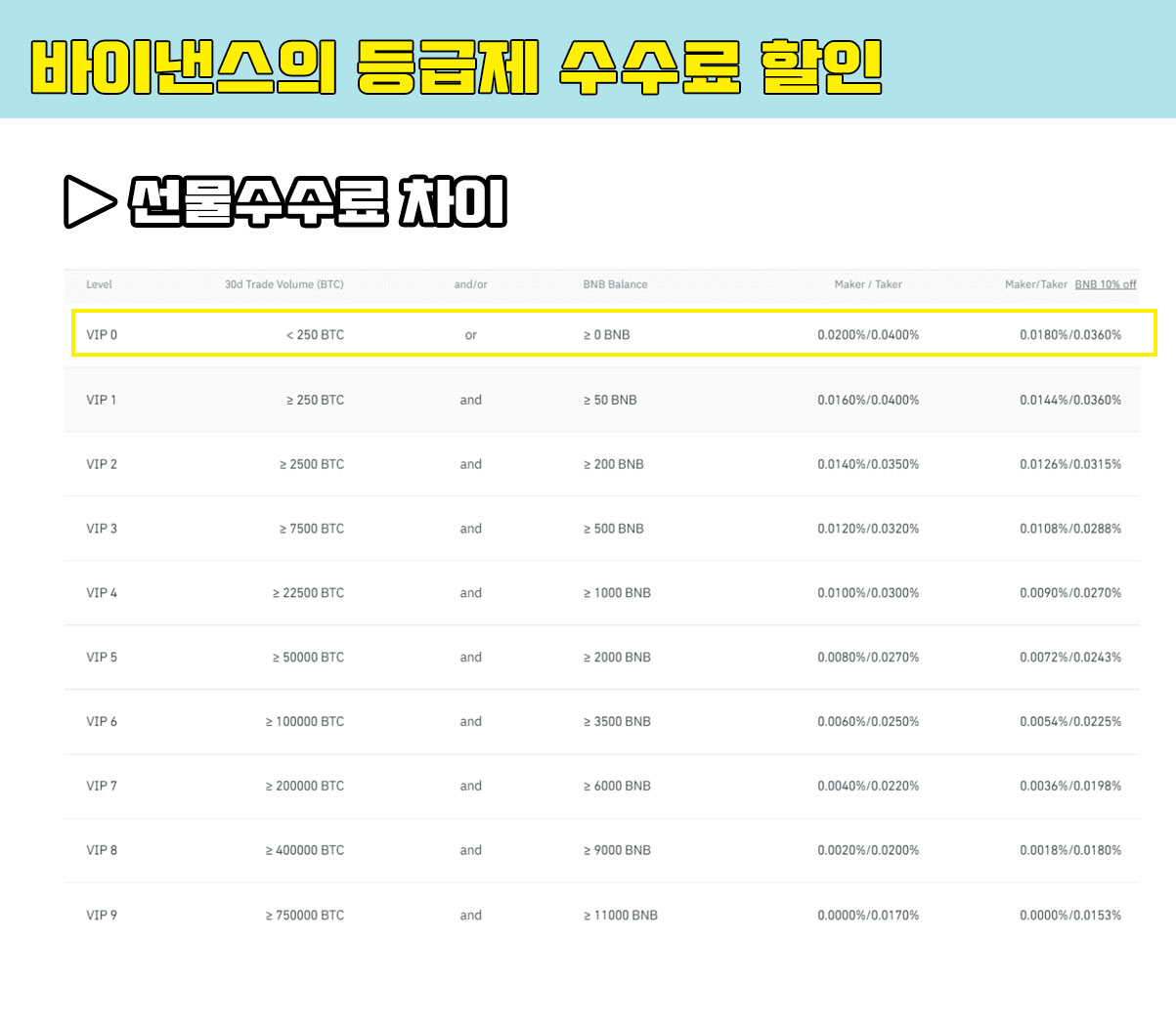Select the ≥ 400000 BTC volume cell

[x=305, y=850]
